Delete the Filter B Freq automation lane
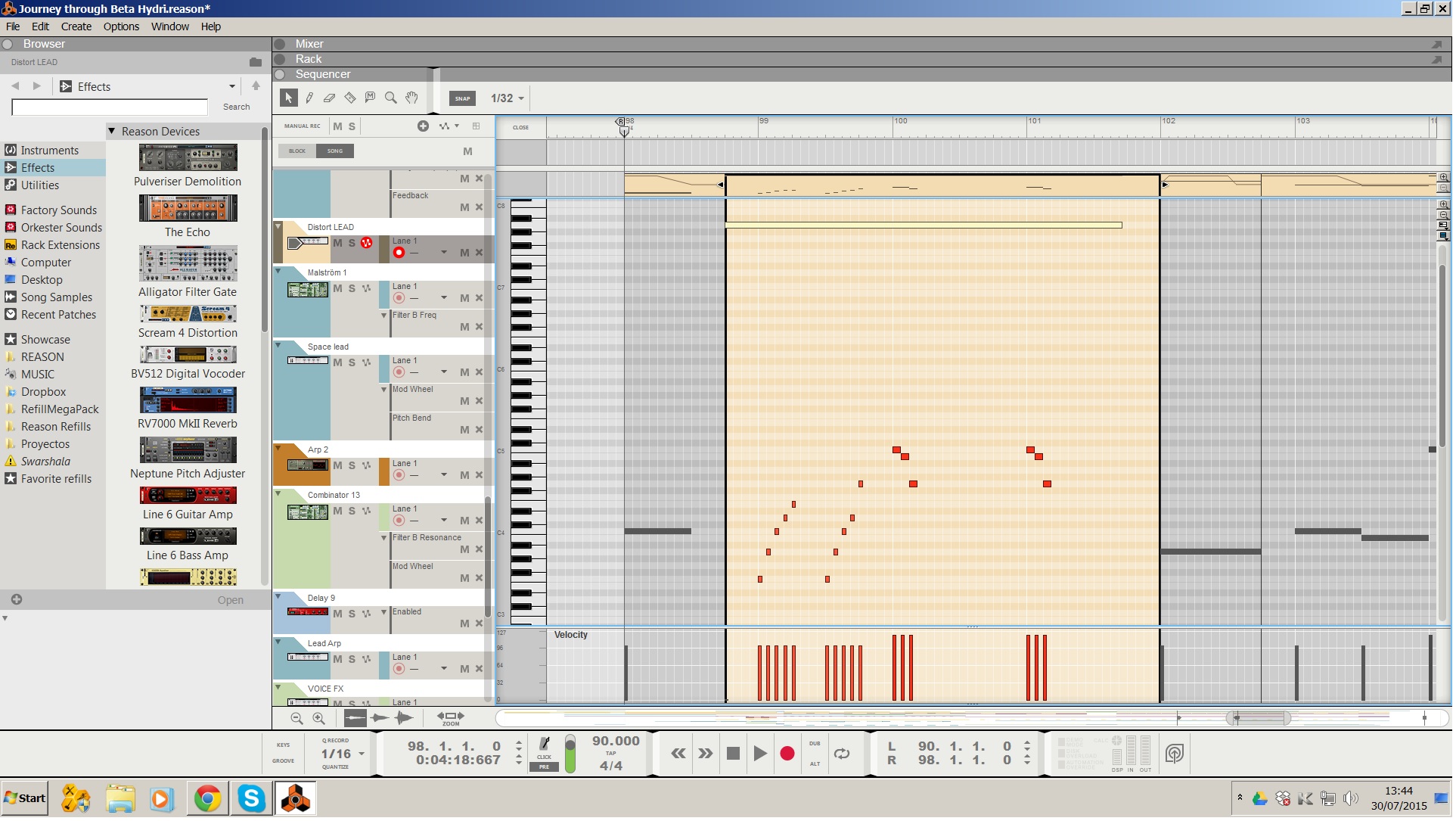 pyautogui.click(x=479, y=328)
